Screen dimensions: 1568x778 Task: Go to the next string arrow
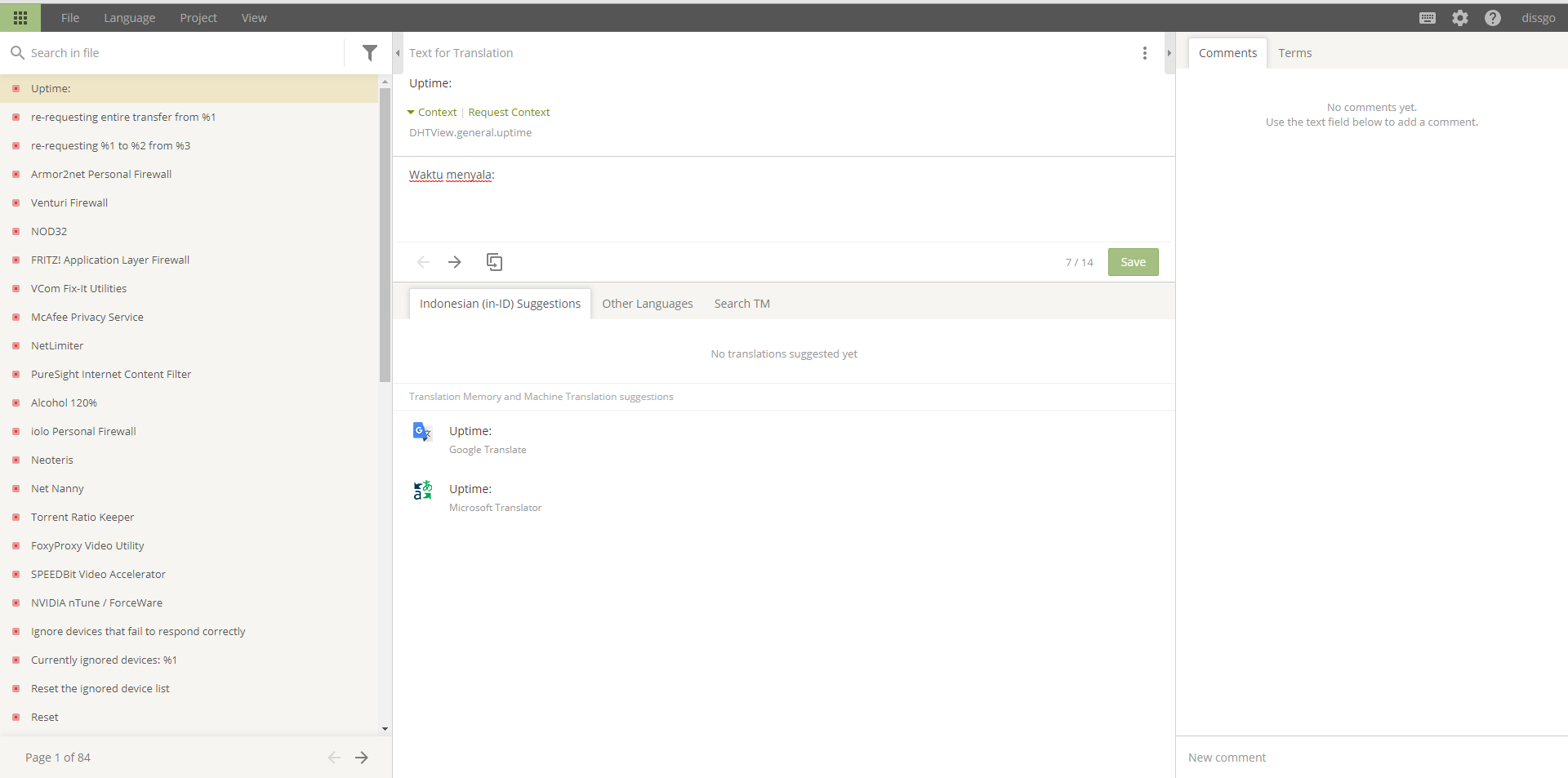pyautogui.click(x=455, y=262)
